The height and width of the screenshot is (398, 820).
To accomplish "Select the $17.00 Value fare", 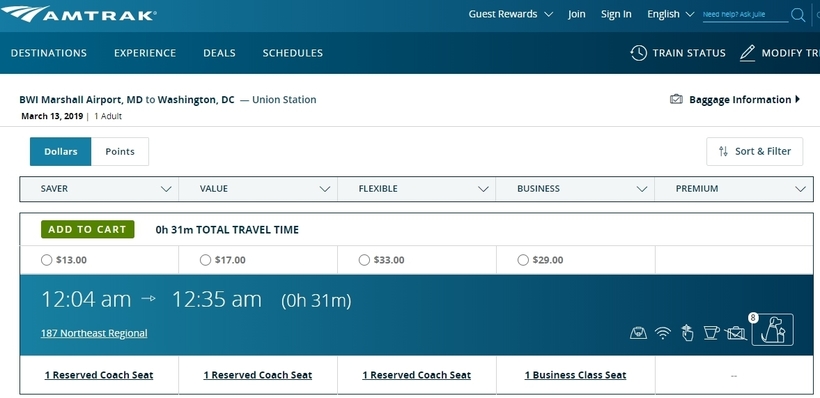I will (x=206, y=260).
